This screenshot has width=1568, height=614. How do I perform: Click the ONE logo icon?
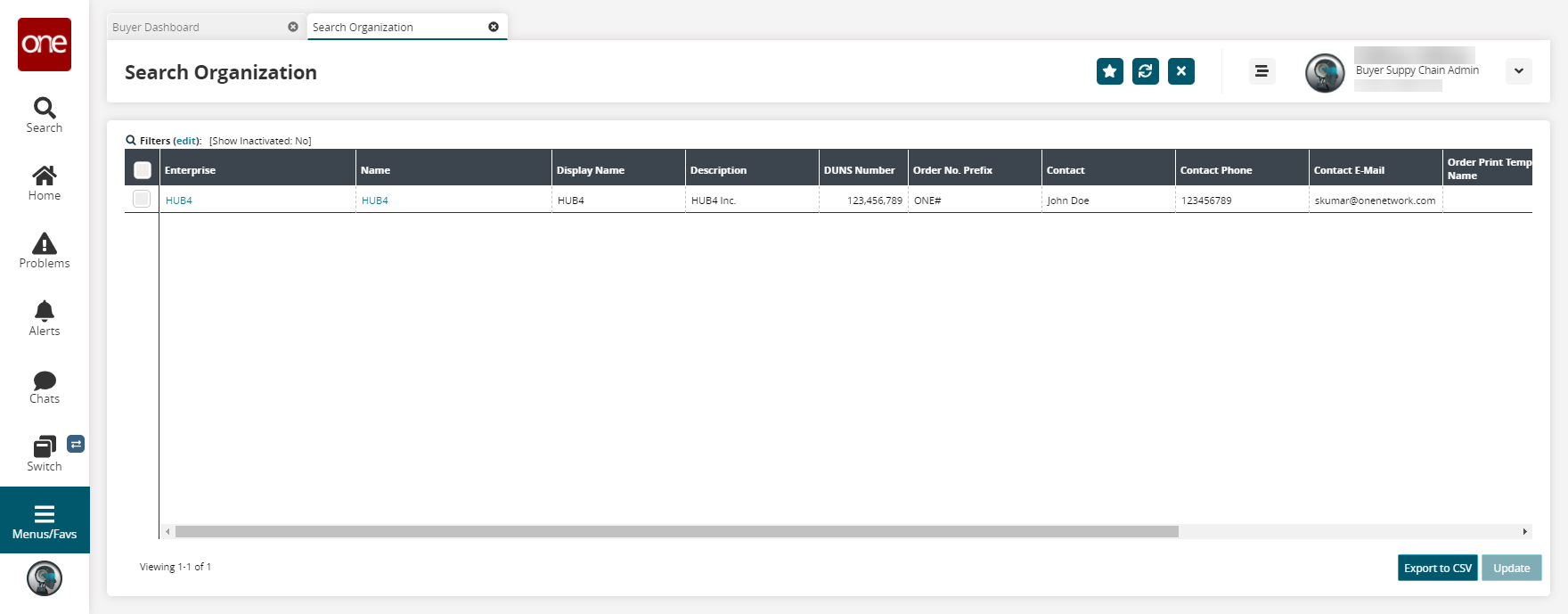[x=45, y=44]
